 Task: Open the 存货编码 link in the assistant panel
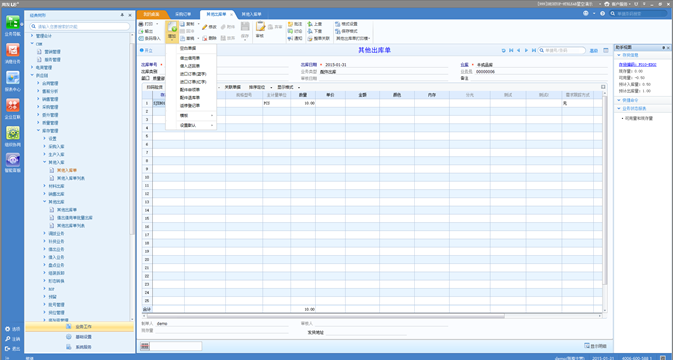point(637,65)
